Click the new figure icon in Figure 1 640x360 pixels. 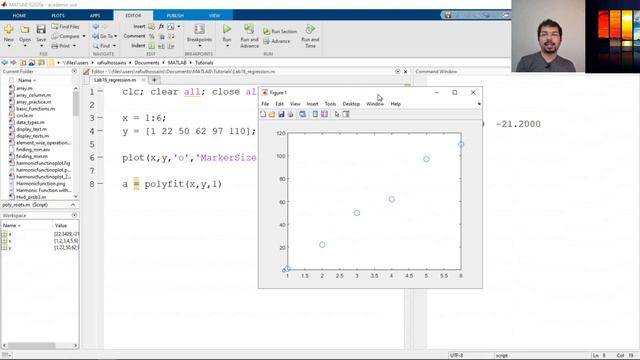click(x=263, y=114)
